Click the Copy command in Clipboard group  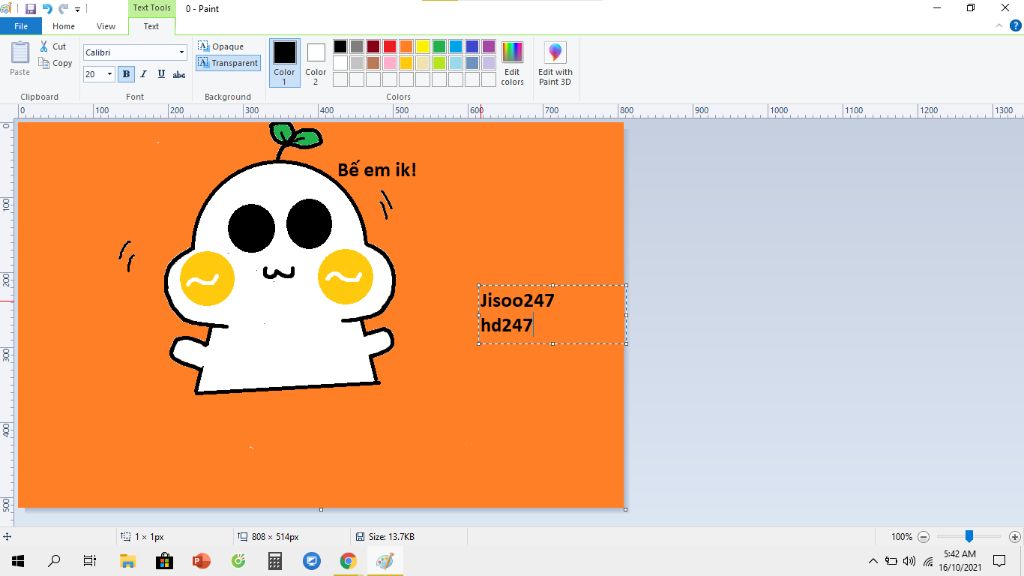pyautogui.click(x=55, y=63)
